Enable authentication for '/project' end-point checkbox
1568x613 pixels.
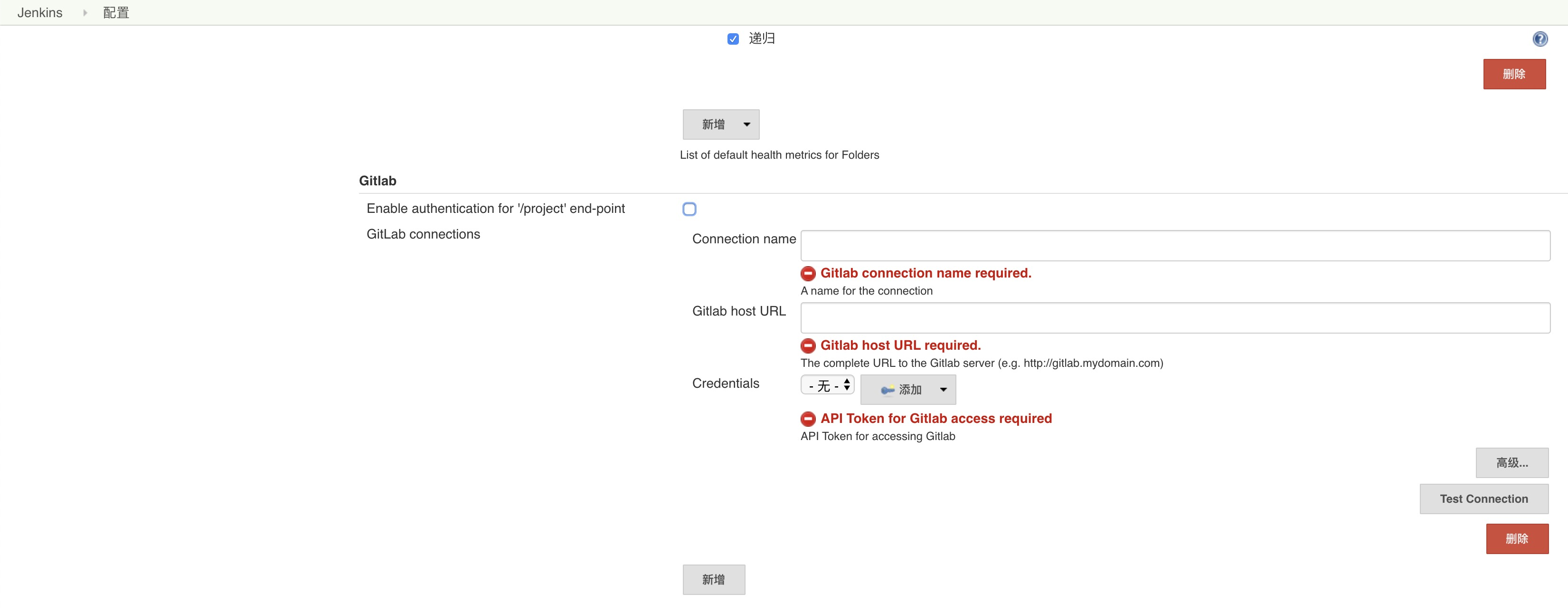point(689,209)
